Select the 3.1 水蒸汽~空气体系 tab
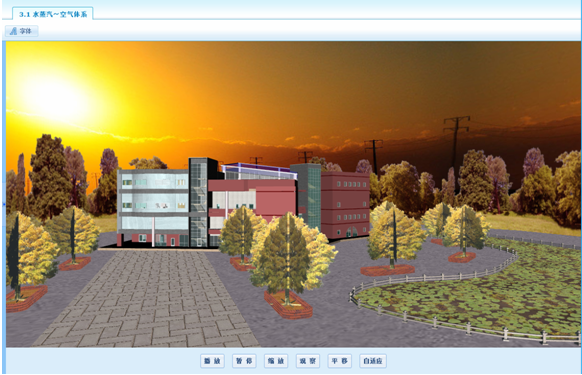The image size is (582, 375). tap(53, 14)
